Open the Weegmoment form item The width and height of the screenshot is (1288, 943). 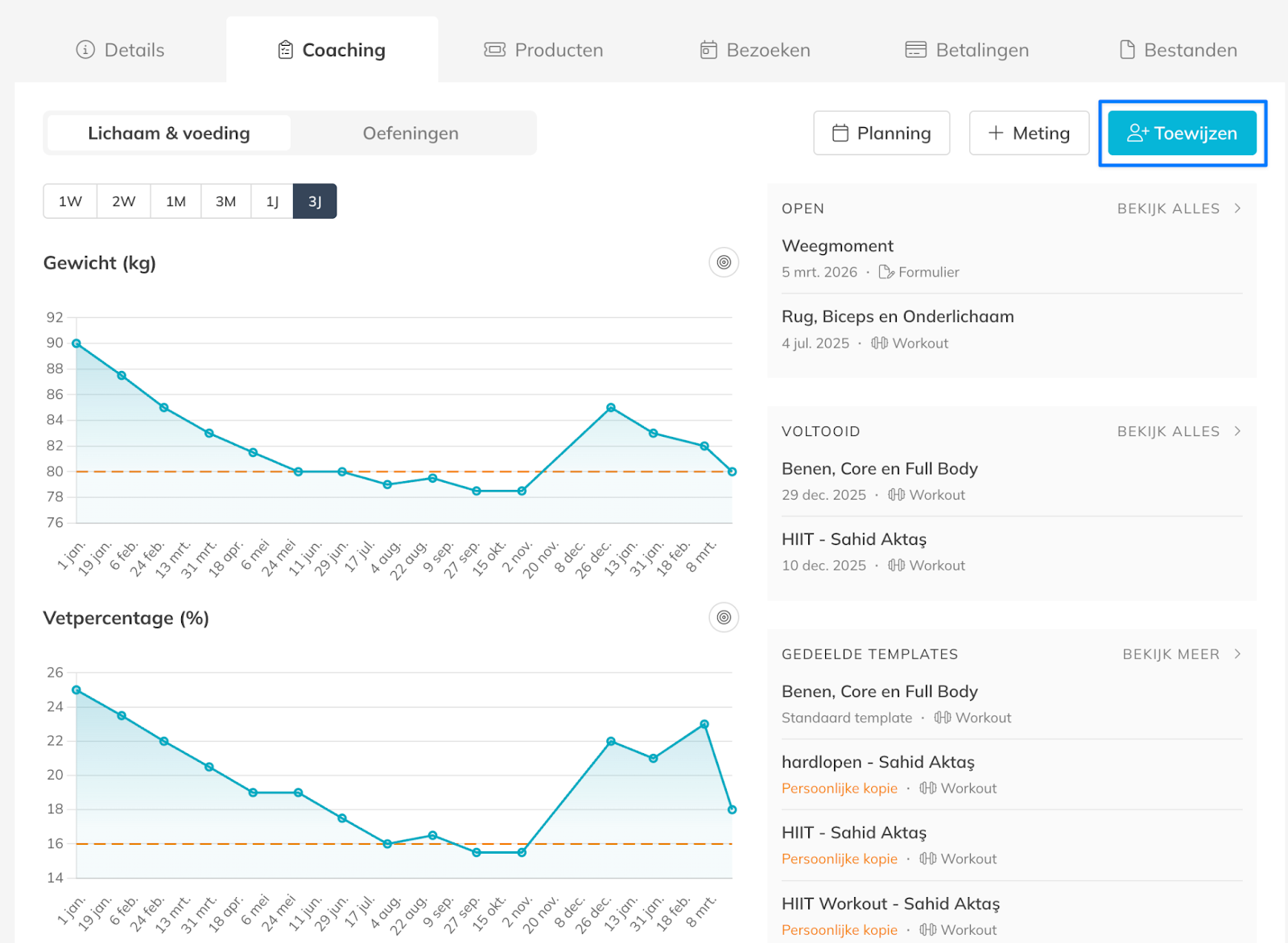pos(837,246)
